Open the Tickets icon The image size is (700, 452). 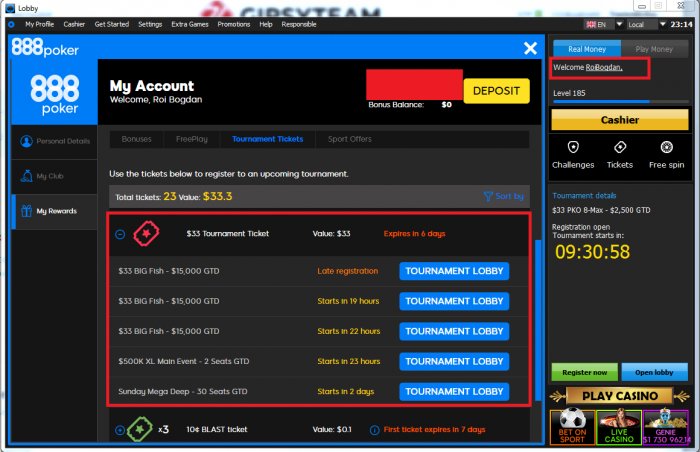tap(620, 147)
